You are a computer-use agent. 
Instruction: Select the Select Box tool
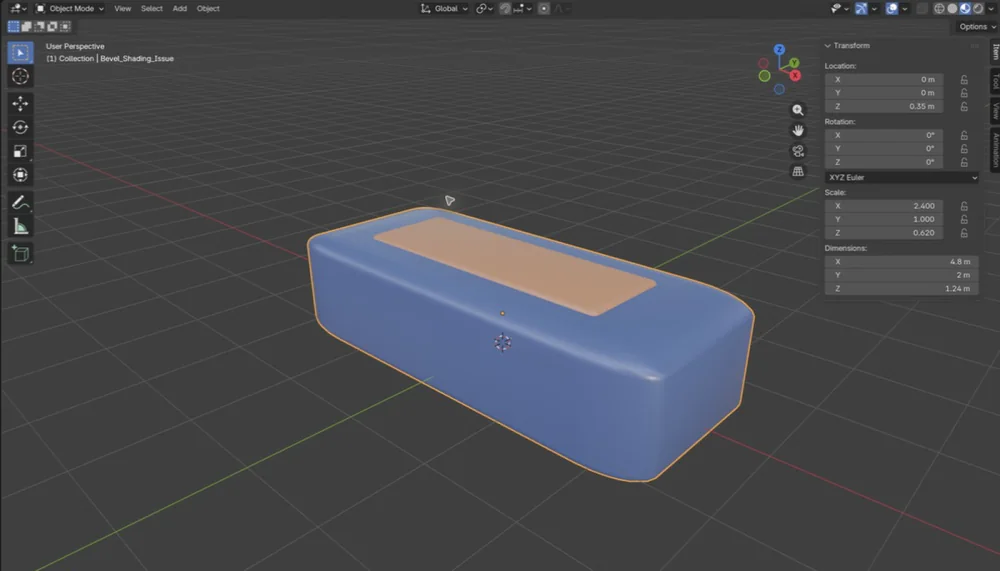point(20,52)
